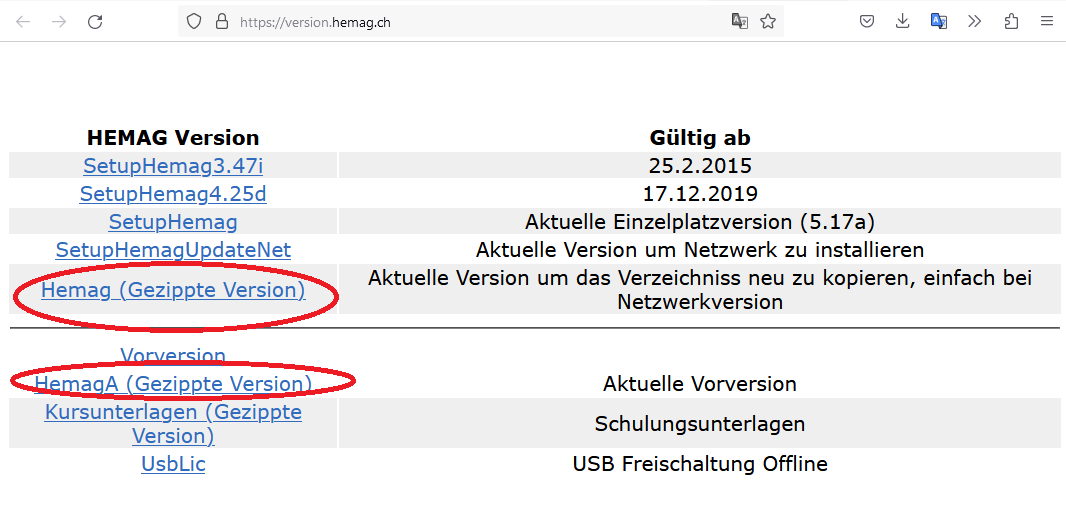Open tracking protection shield info

pyautogui.click(x=195, y=21)
